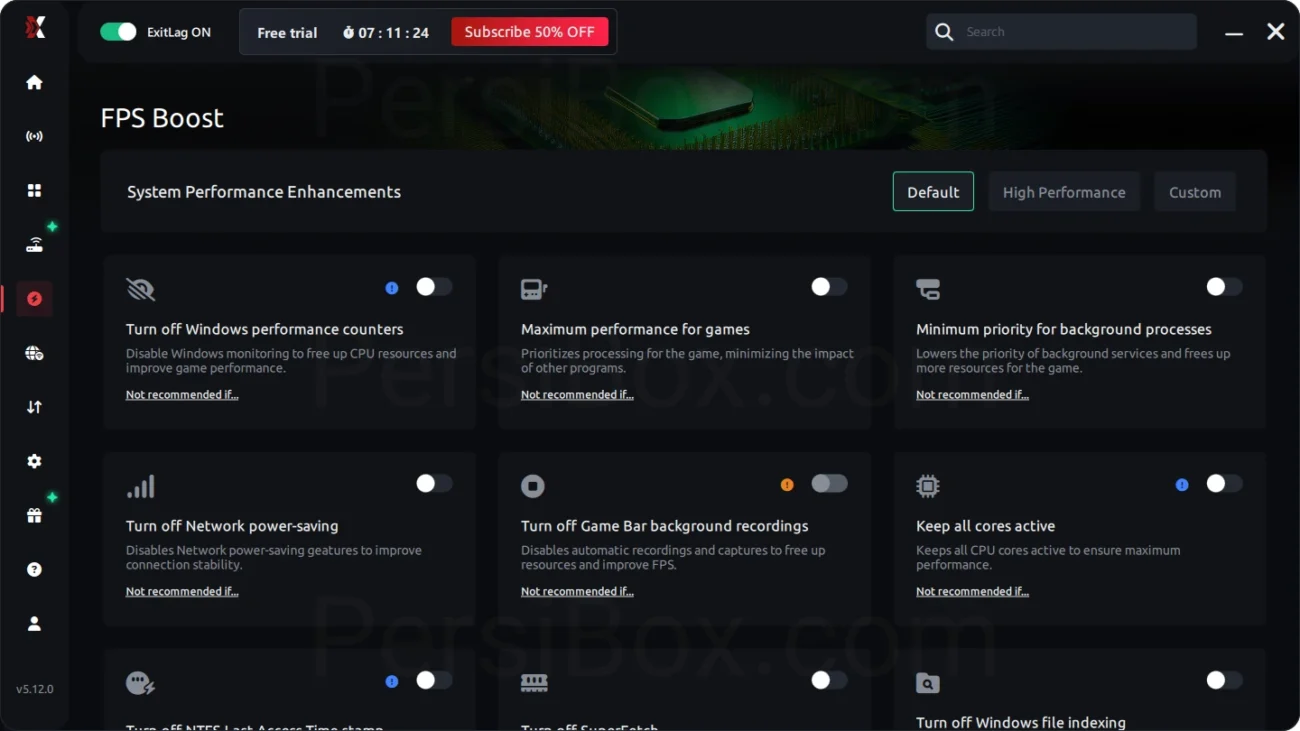
Task: Go to Home in sidebar
Action: pyautogui.click(x=35, y=82)
